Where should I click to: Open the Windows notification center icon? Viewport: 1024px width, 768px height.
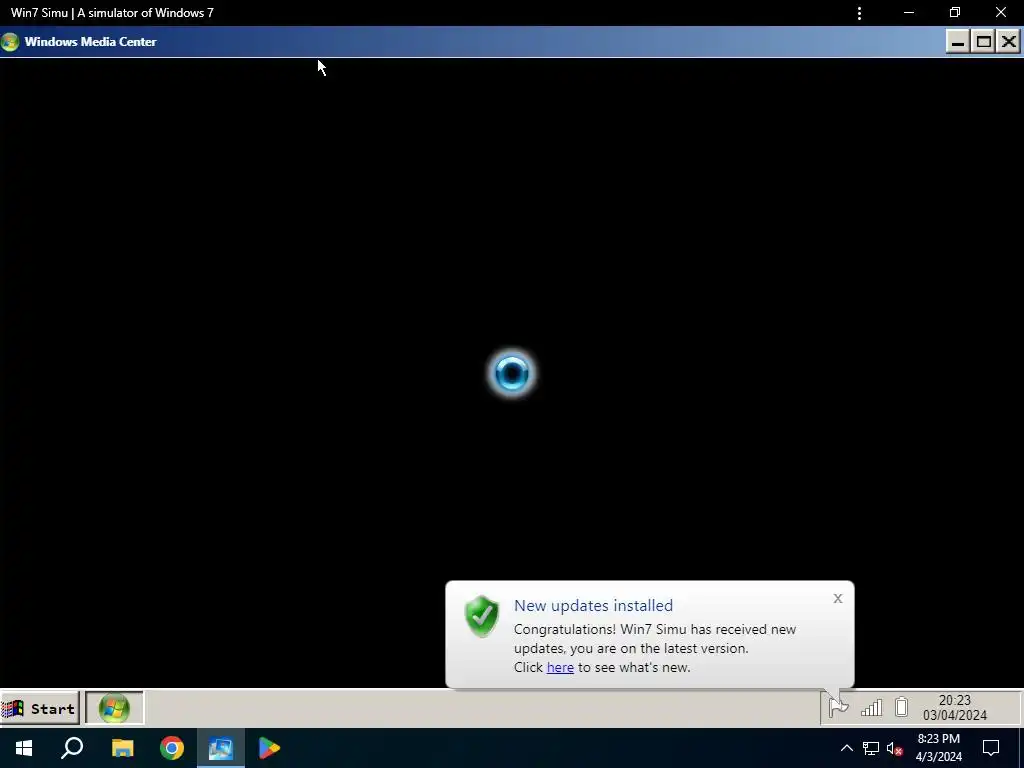tap(991, 748)
